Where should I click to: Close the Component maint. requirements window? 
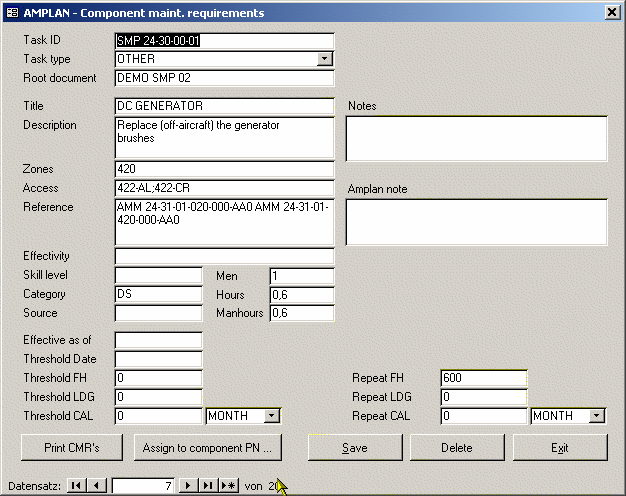611,13
